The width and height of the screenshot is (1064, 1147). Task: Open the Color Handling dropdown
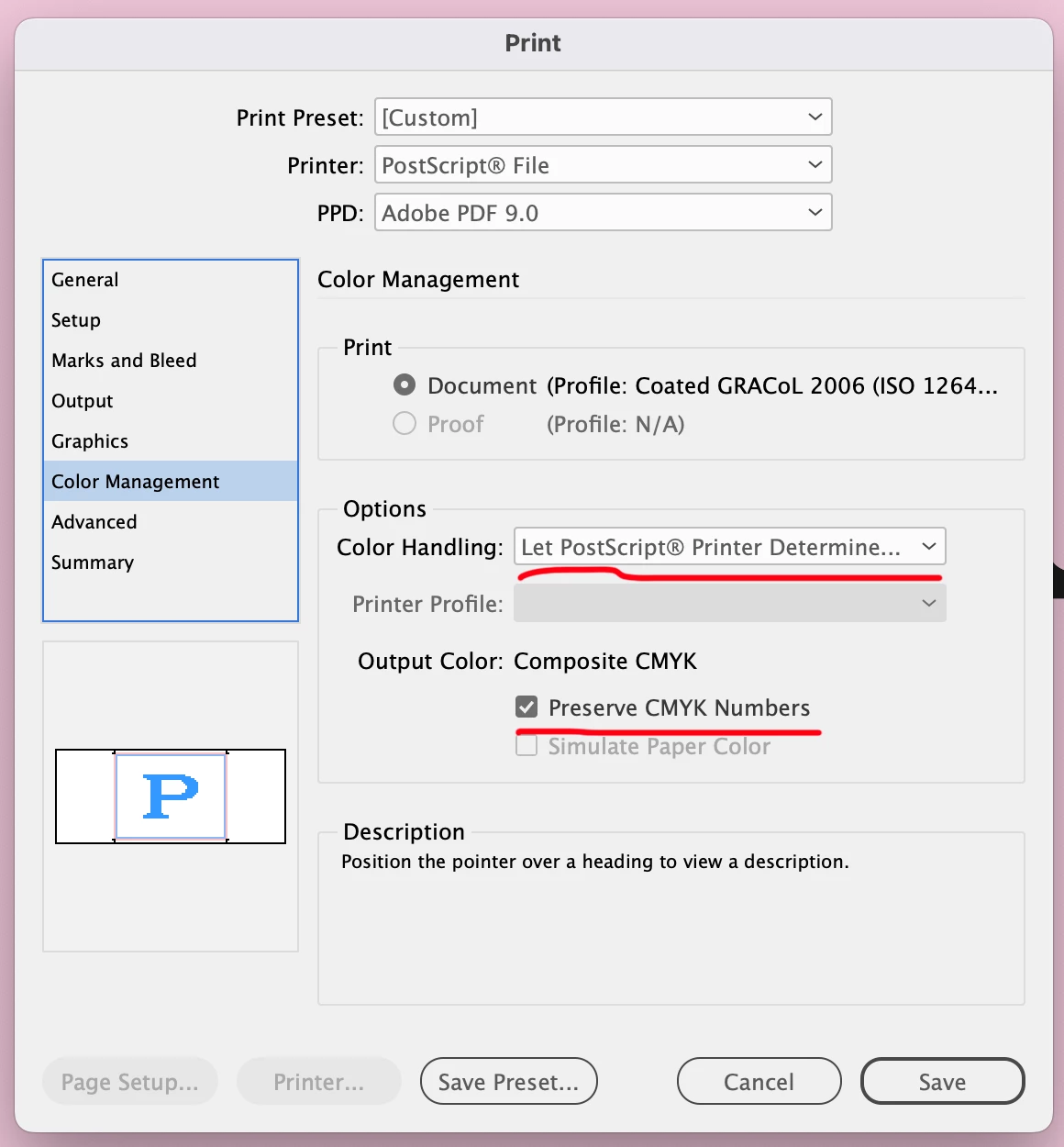click(x=729, y=547)
